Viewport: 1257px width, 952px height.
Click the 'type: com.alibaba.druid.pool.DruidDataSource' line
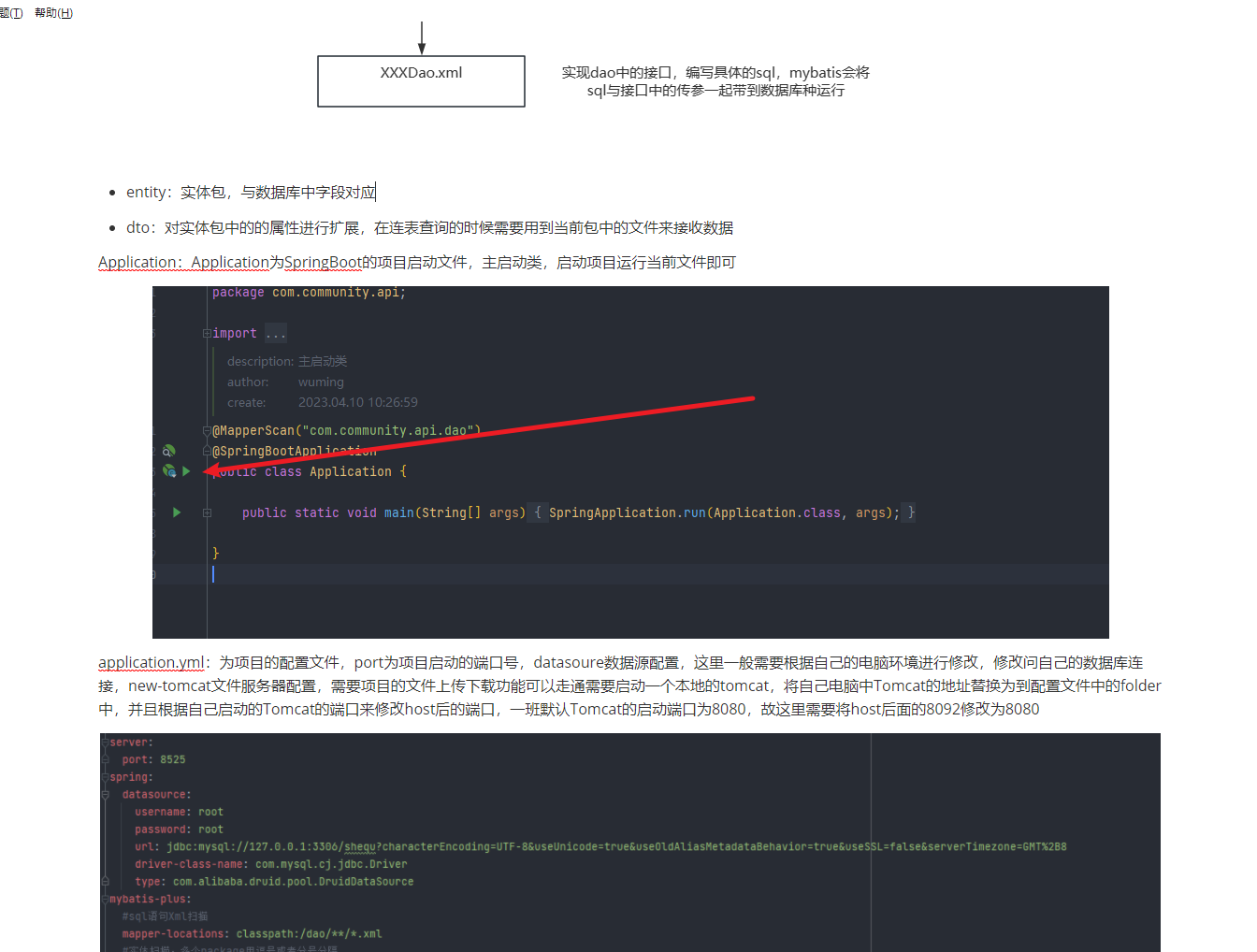[274, 882]
